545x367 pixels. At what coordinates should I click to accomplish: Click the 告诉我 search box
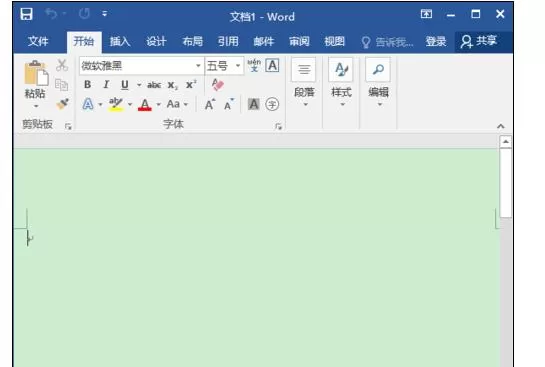point(387,42)
